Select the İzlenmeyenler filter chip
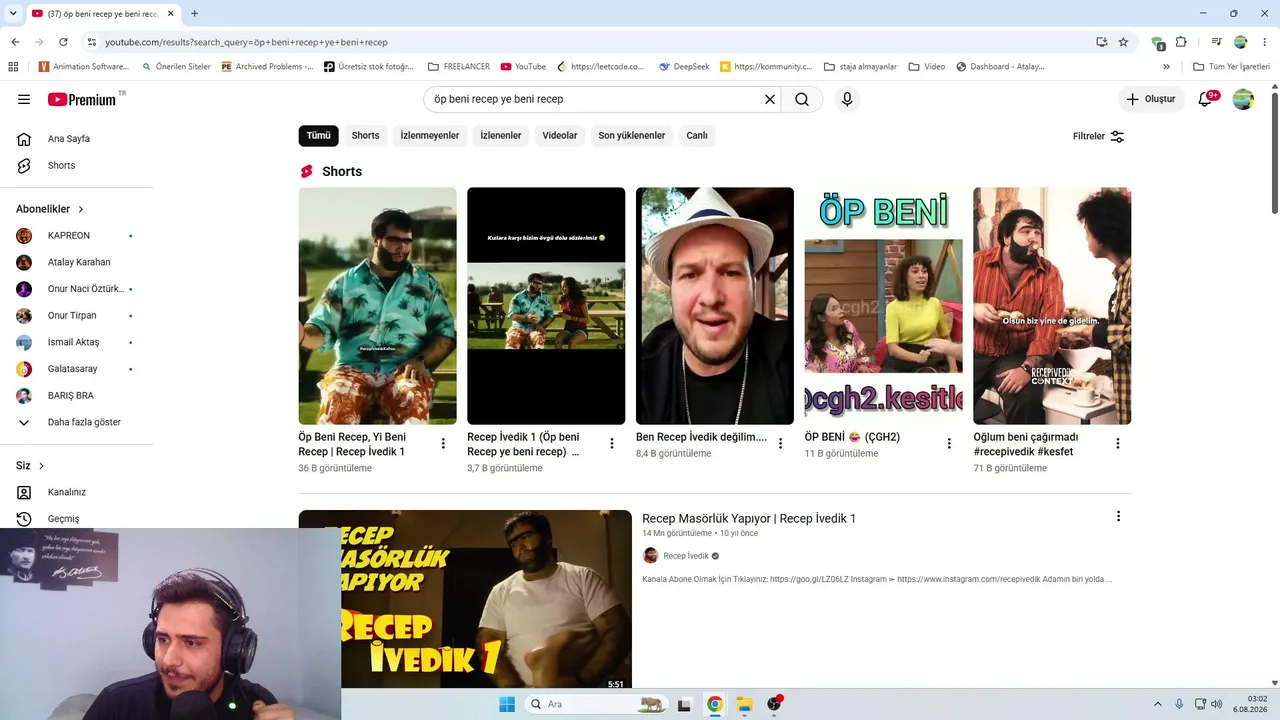Image resolution: width=1280 pixels, height=720 pixels. tap(430, 136)
